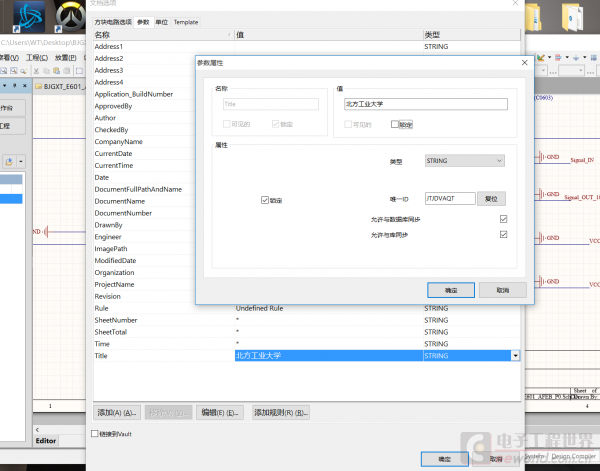
Task: Open the 类型 STRING combo box
Action: 465,161
